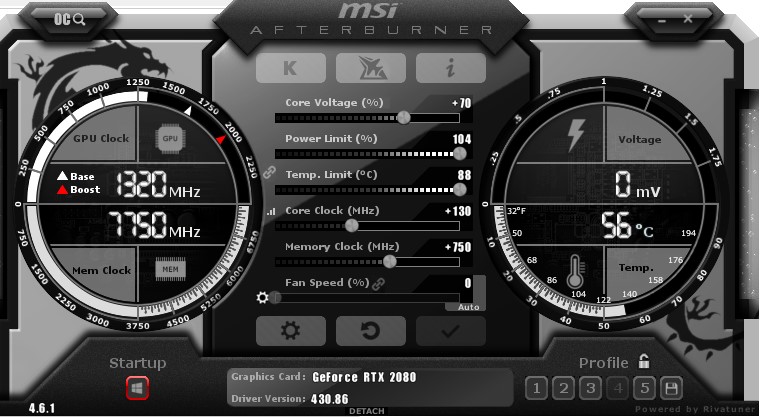Viewport: 765px width, 419px height.
Task: Click the 4.6.1 version number
Action: (x=41, y=408)
